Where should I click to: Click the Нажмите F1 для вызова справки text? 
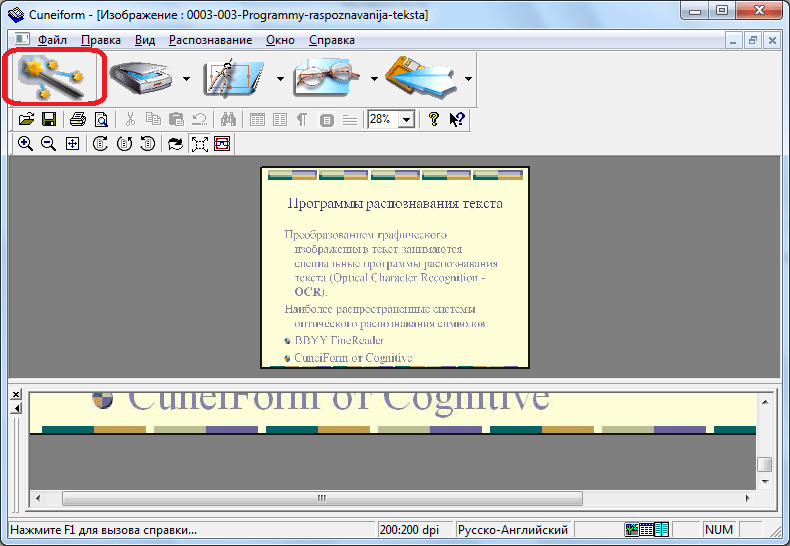pyautogui.click(x=103, y=530)
